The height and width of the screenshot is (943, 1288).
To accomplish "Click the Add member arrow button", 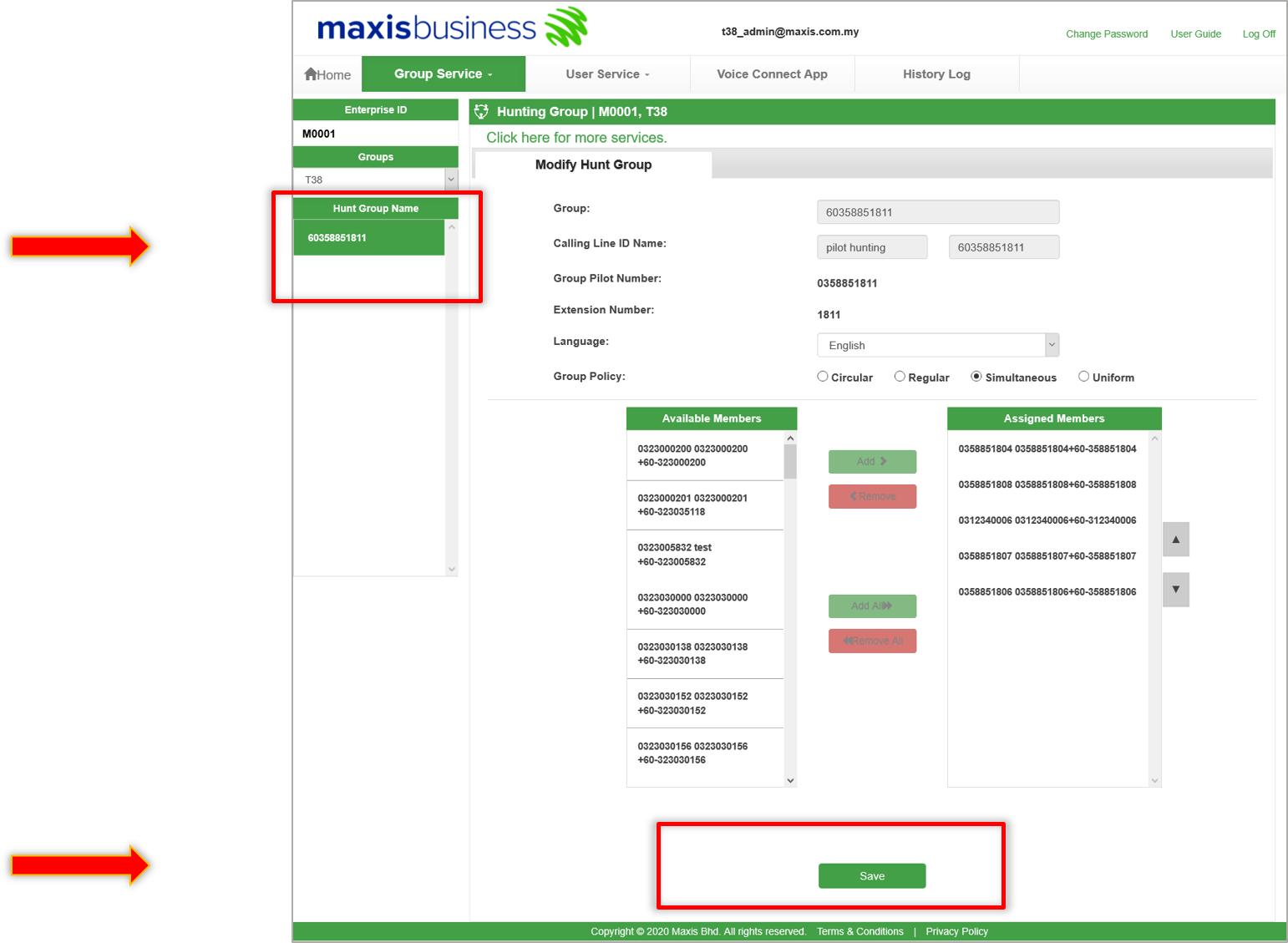I will coord(871,461).
